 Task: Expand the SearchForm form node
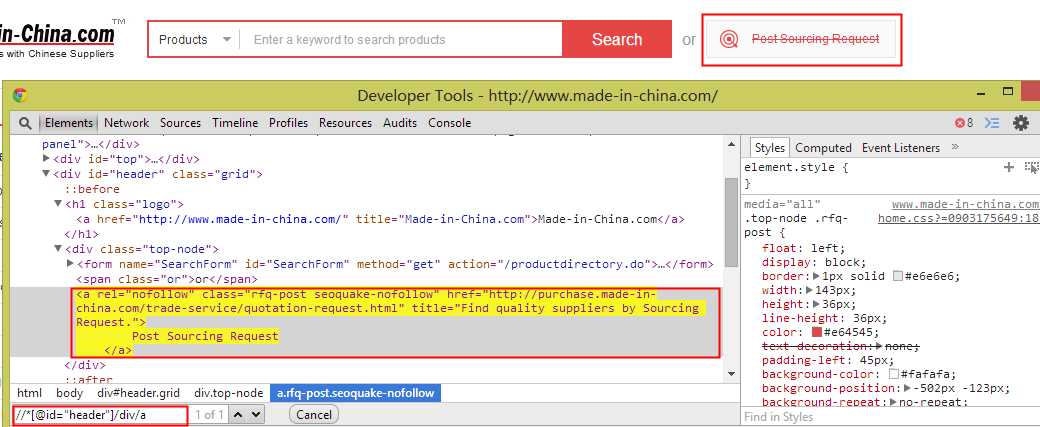tap(70, 264)
